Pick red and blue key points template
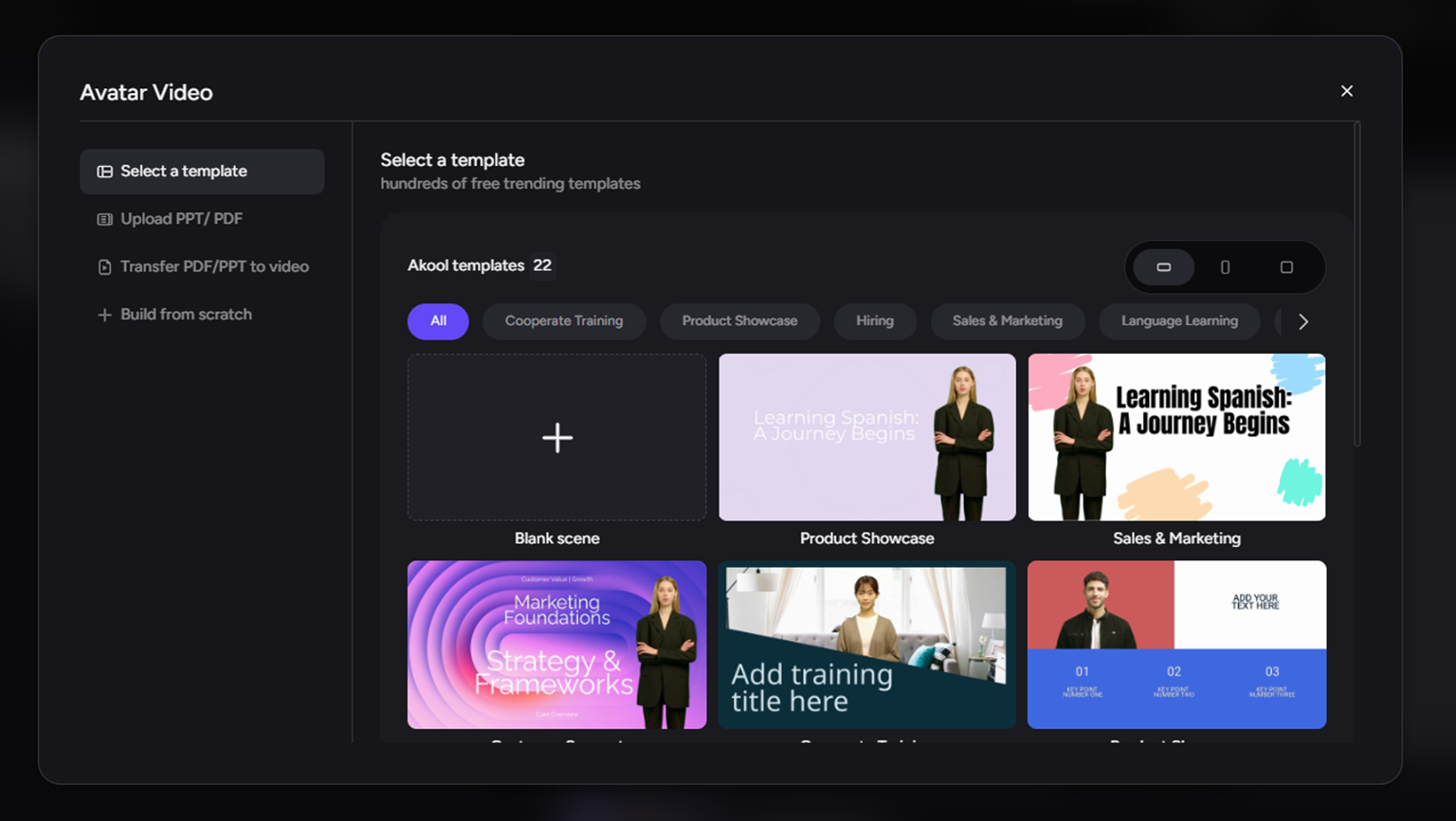This screenshot has width=1456, height=821. click(1177, 645)
